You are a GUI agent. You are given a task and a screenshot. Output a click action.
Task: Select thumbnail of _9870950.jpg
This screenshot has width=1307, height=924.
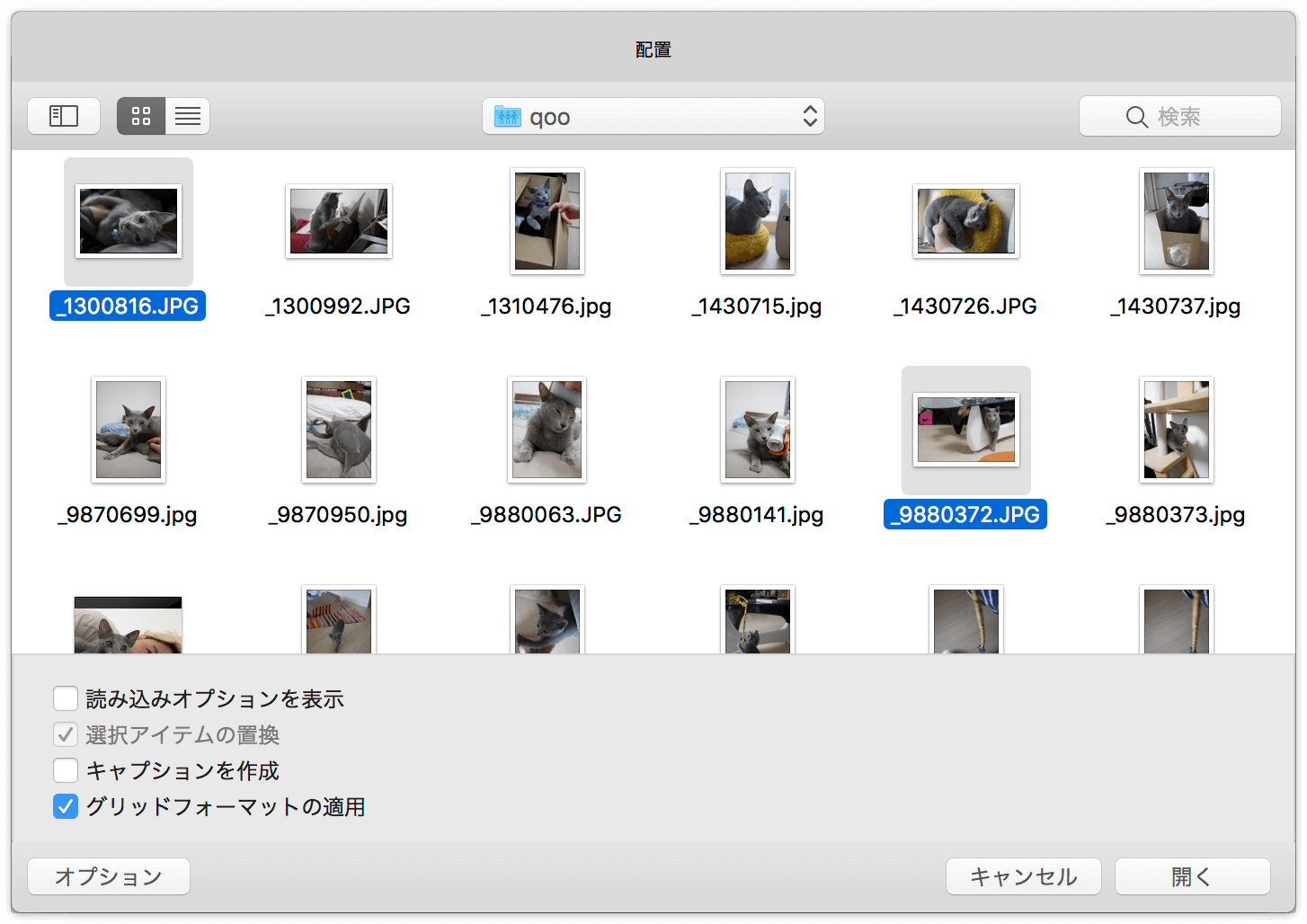339,430
